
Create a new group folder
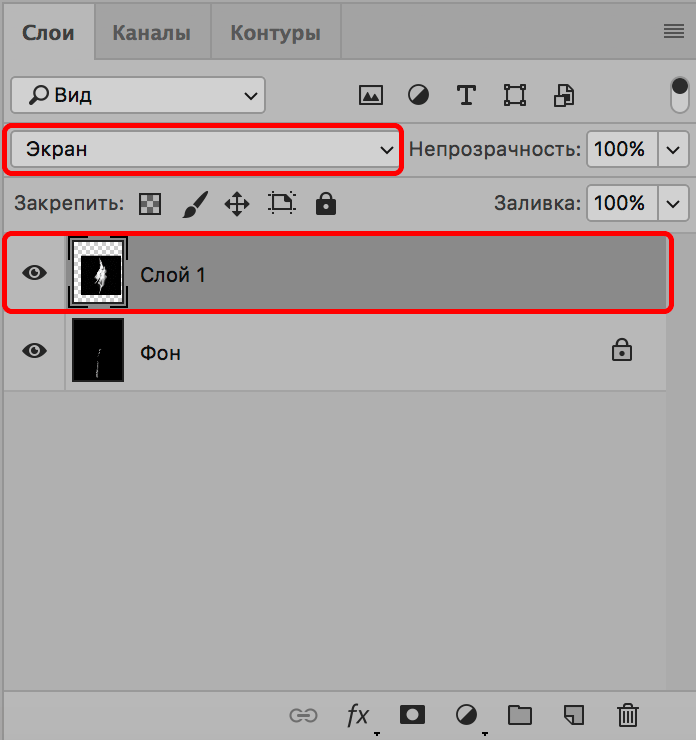point(520,715)
